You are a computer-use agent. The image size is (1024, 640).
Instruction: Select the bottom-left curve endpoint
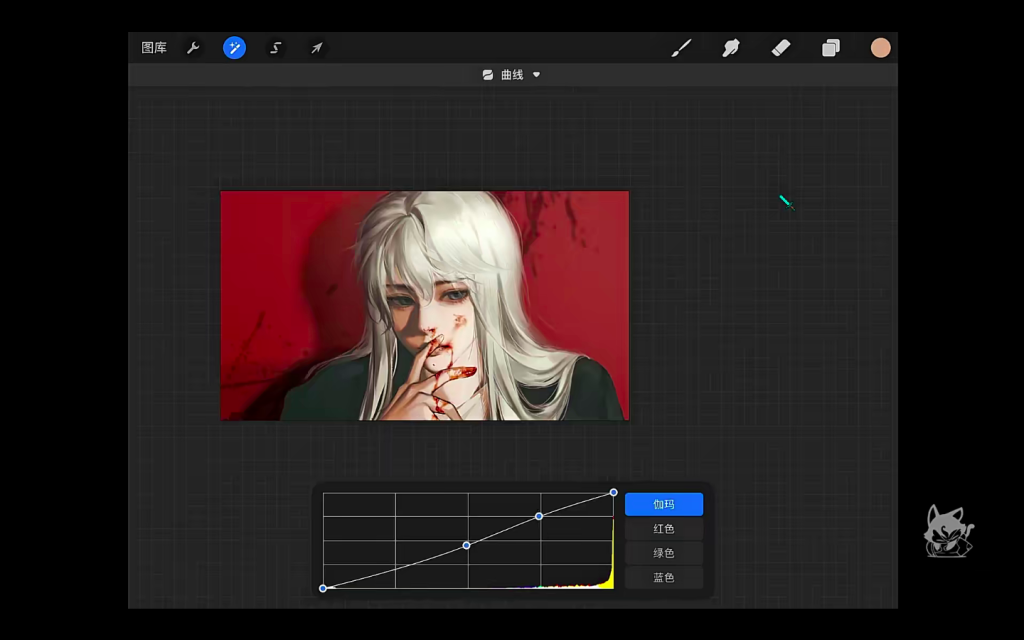(323, 588)
